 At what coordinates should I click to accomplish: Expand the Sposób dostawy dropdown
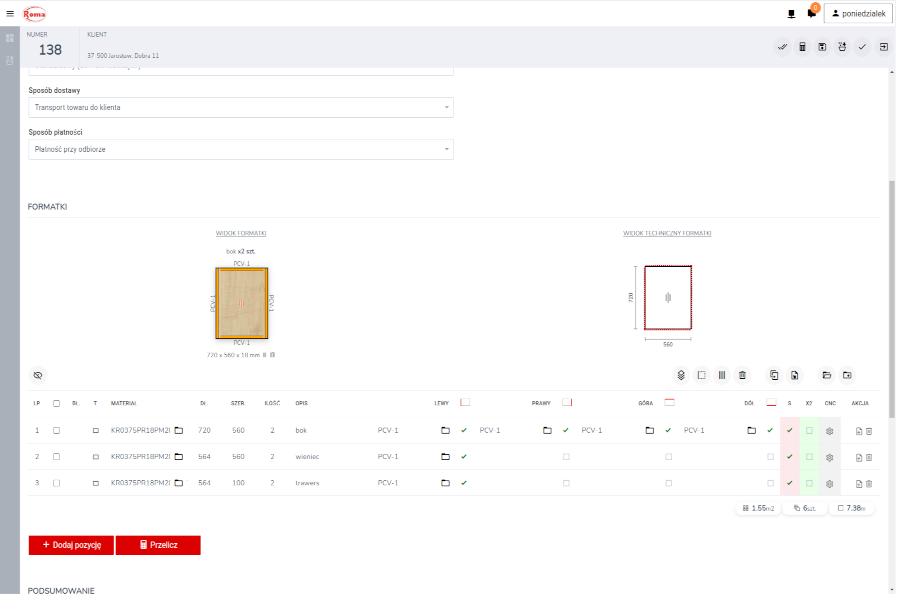[x=240, y=107]
